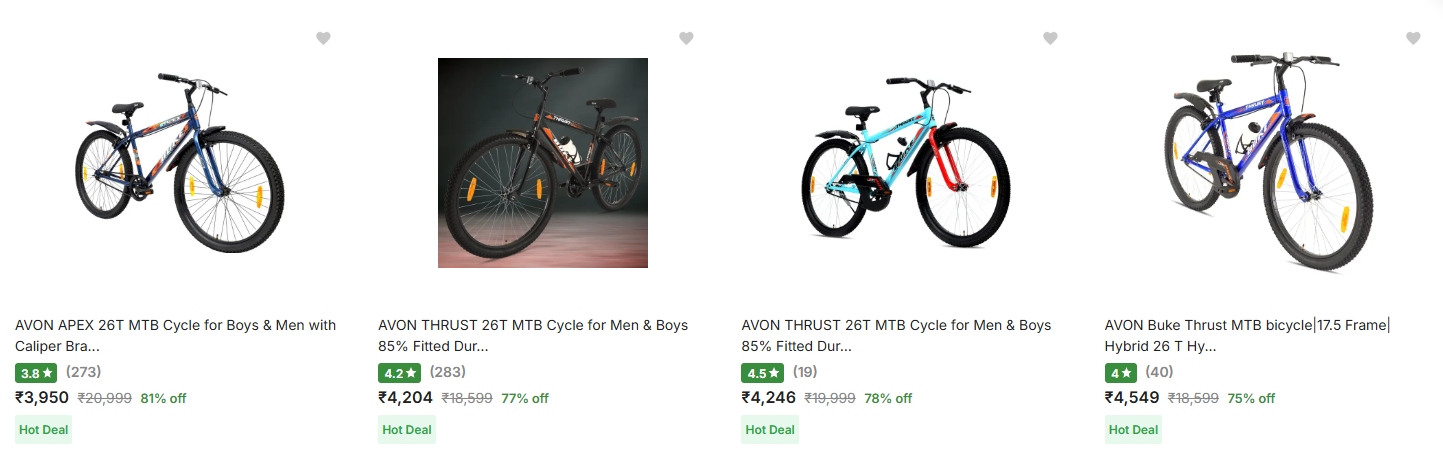This screenshot has height=467, width=1443.
Task: Open the (283) reviews count
Action: point(447,372)
